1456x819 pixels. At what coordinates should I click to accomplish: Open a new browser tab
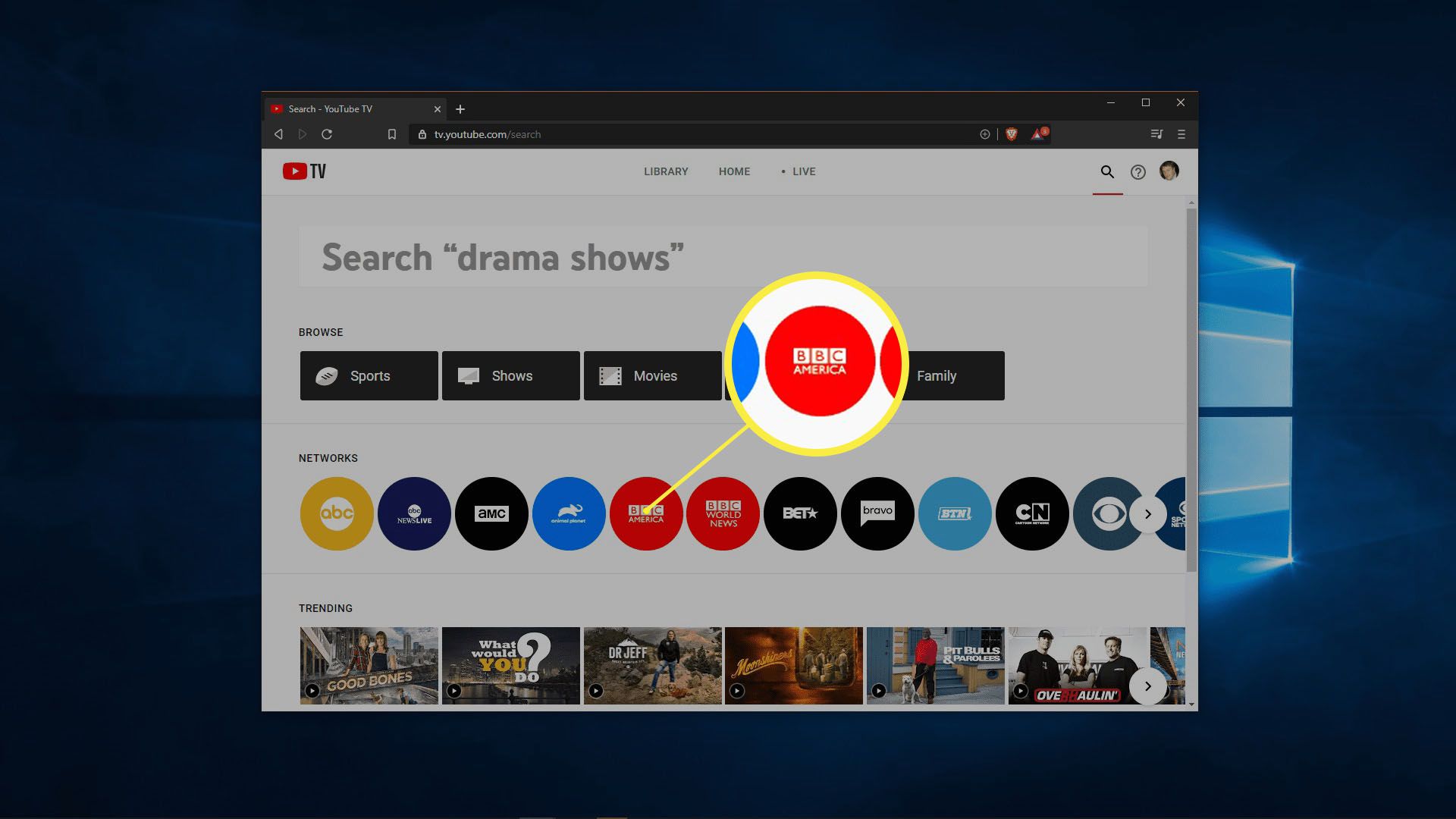460,109
